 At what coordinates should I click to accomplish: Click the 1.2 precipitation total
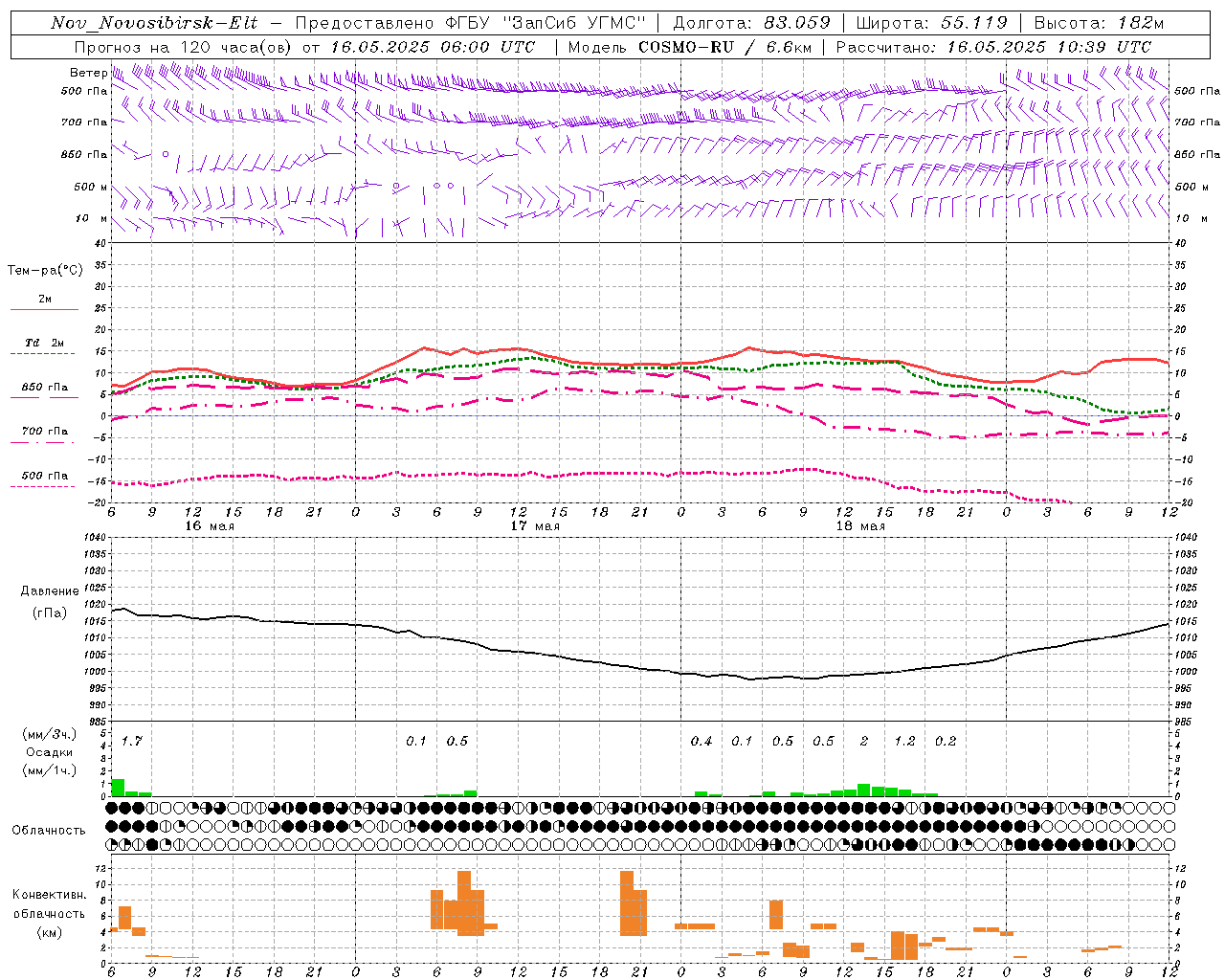pyautogui.click(x=904, y=741)
